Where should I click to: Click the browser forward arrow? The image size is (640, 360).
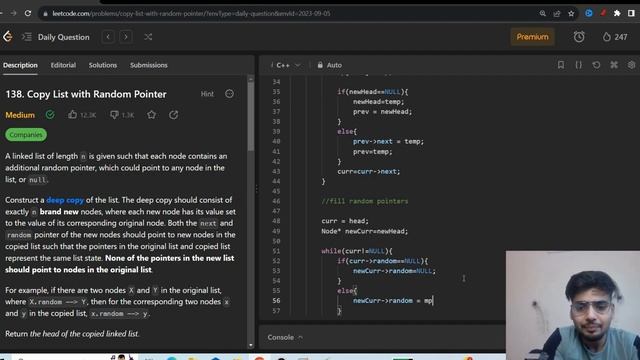point(13,13)
